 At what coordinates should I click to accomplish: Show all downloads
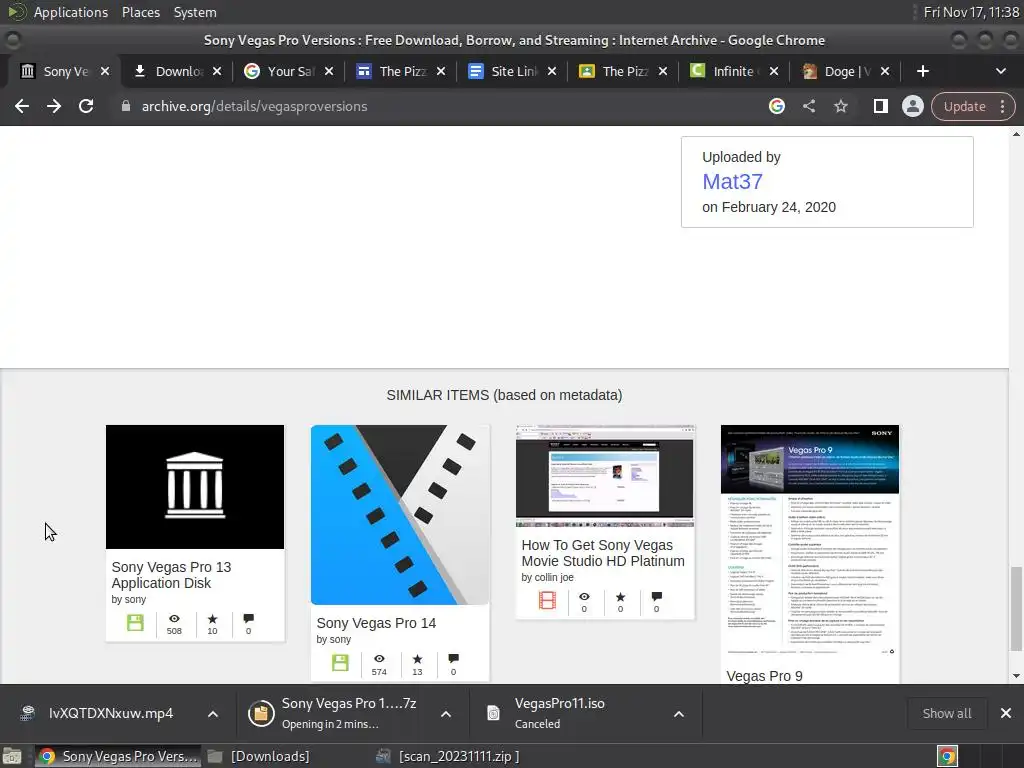click(946, 714)
